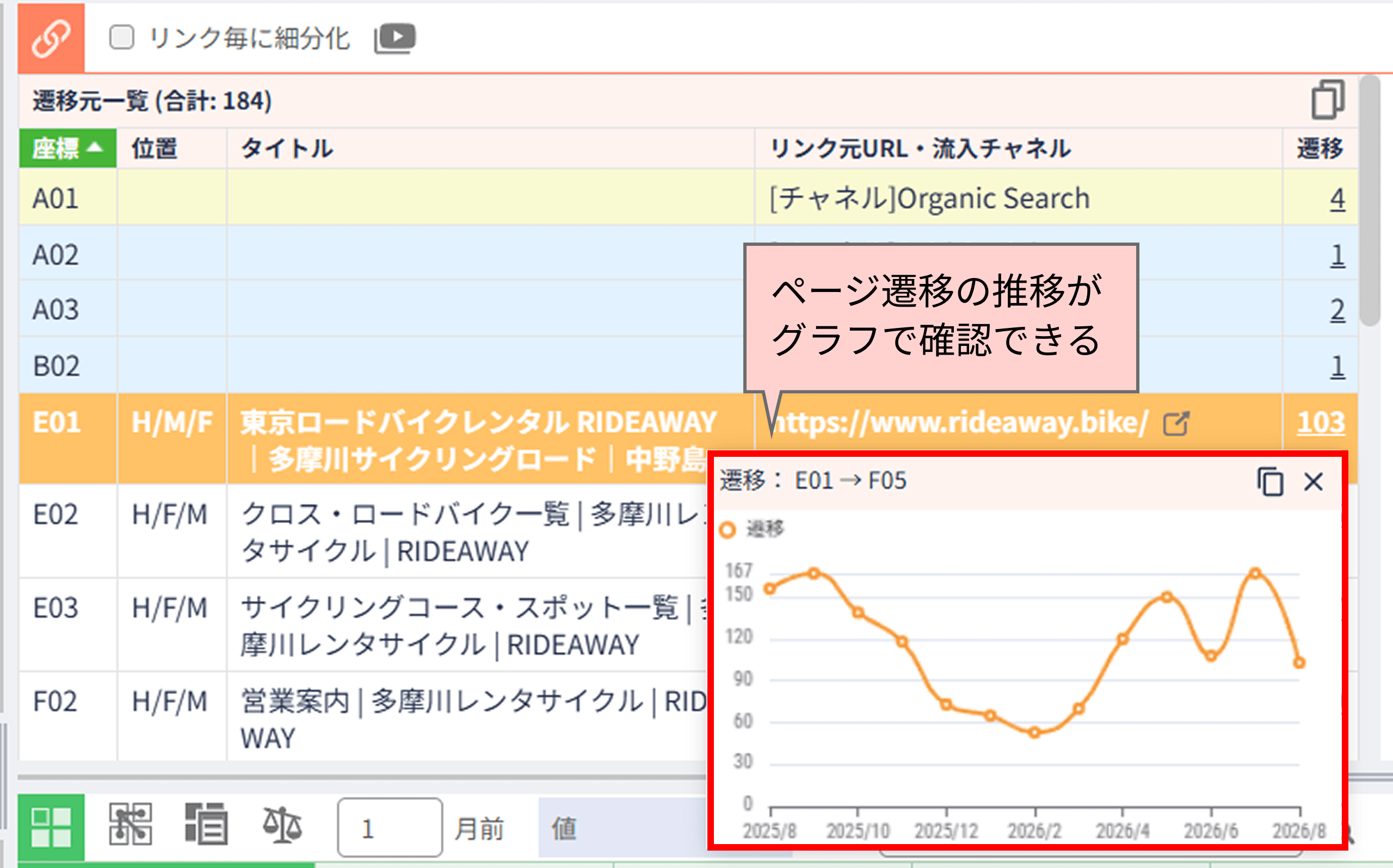
Task: Select the balance scale compare icon
Action: point(282,824)
